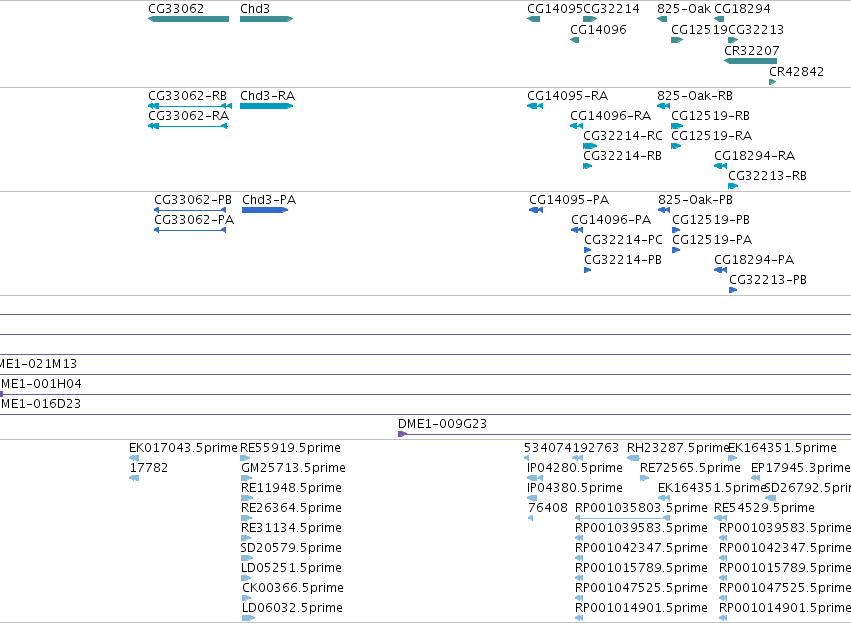Click the CG33062-RA transcript line

point(188,126)
